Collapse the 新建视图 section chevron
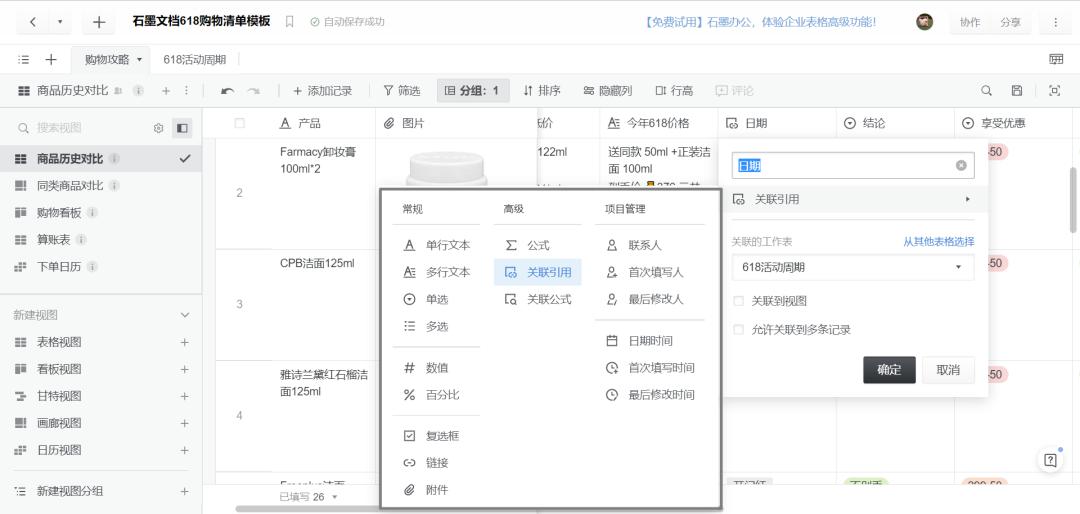Image resolution: width=1080 pixels, height=514 pixels. [185, 315]
